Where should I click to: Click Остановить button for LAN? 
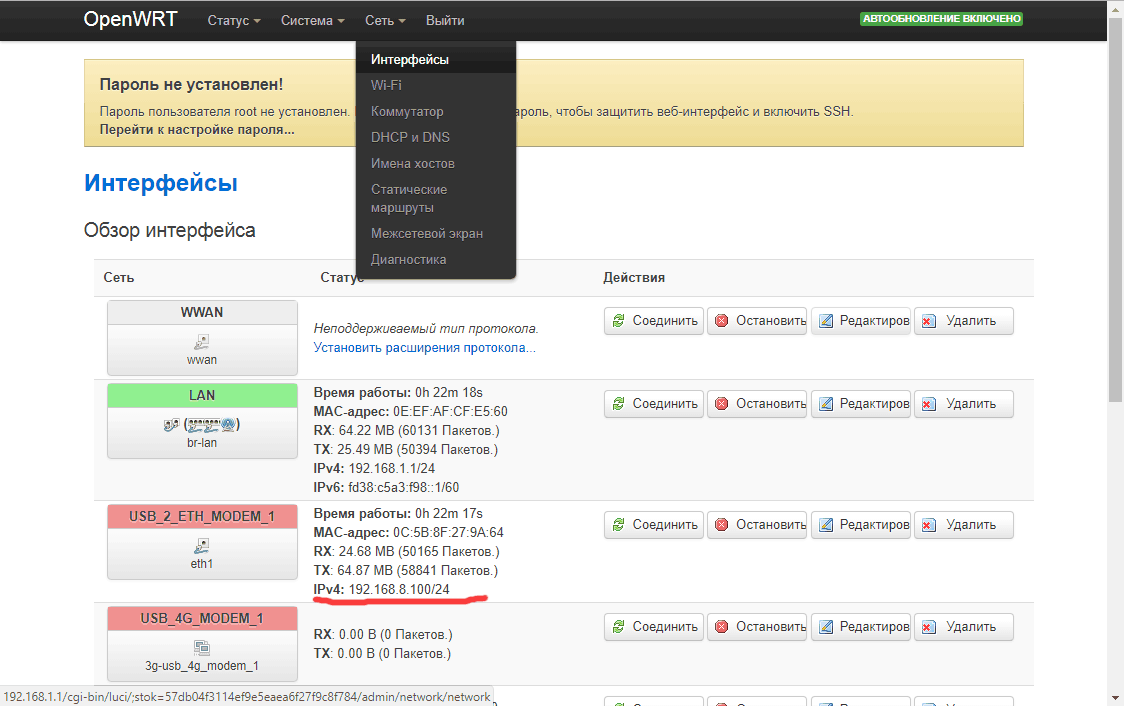[x=757, y=404]
